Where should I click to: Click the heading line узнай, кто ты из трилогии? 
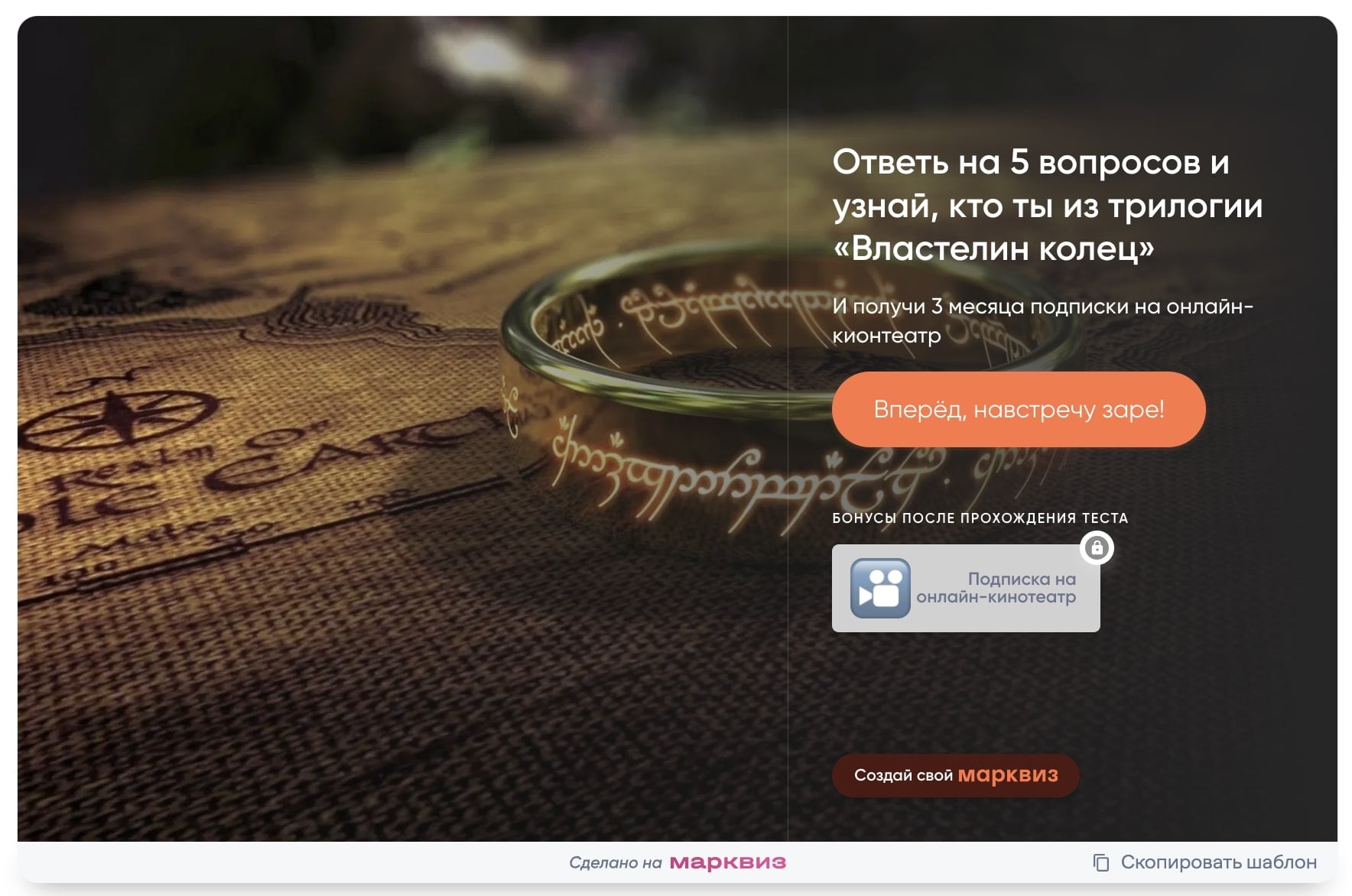point(1048,205)
